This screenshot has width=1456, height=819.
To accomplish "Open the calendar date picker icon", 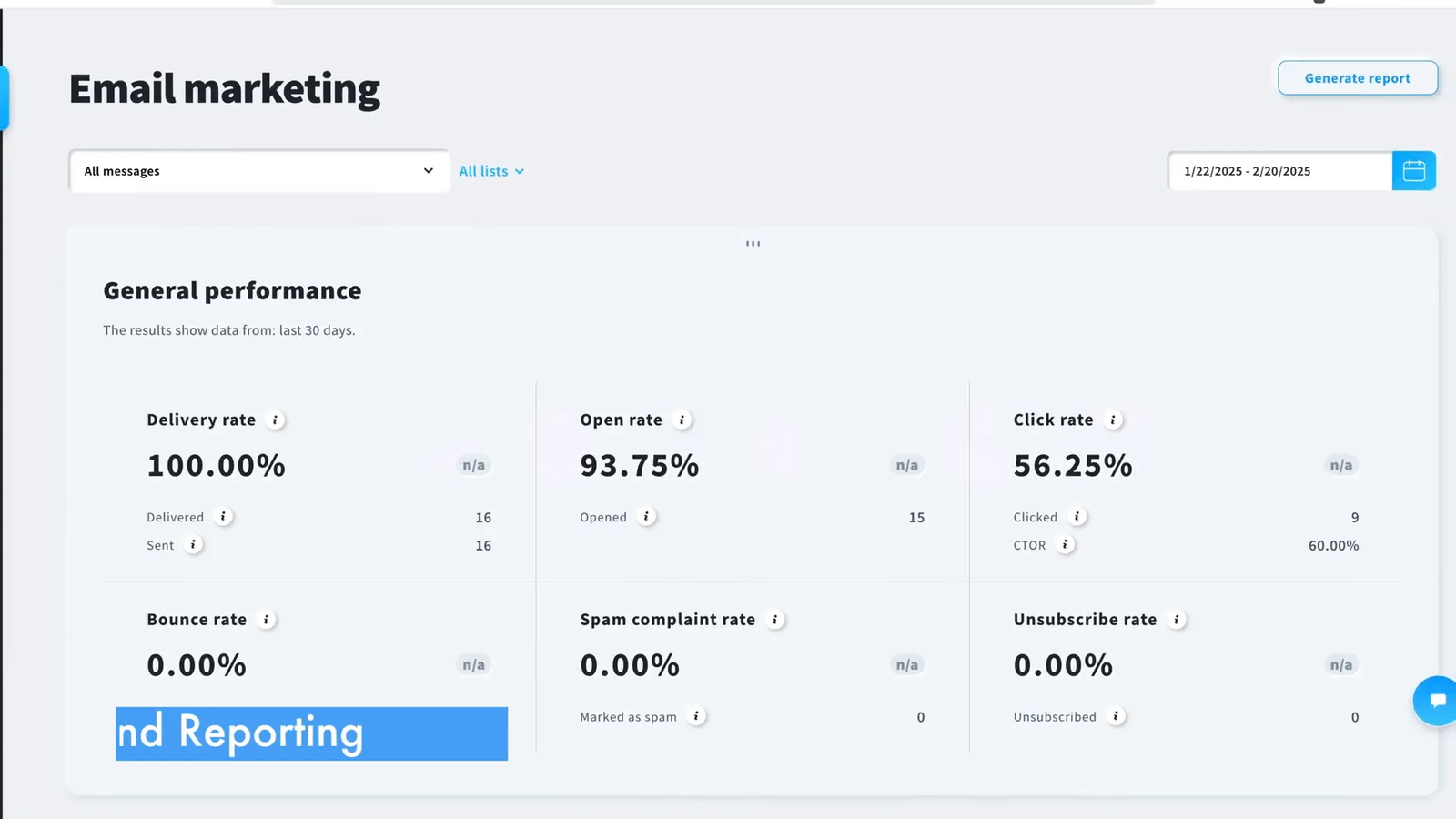I will [x=1414, y=171].
